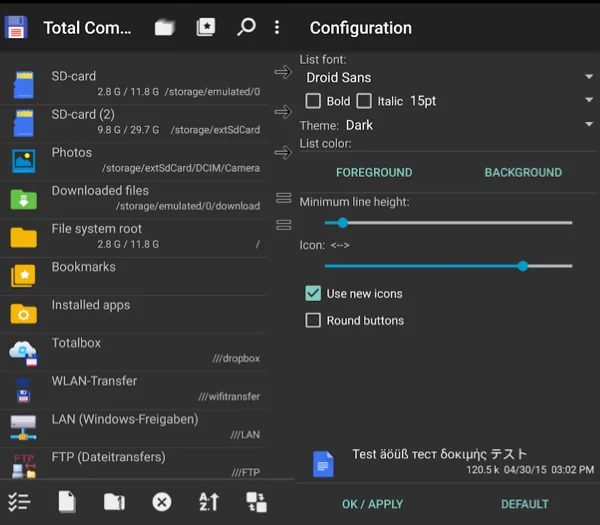
Task: Click the Photos picture icon
Action: coord(24,161)
